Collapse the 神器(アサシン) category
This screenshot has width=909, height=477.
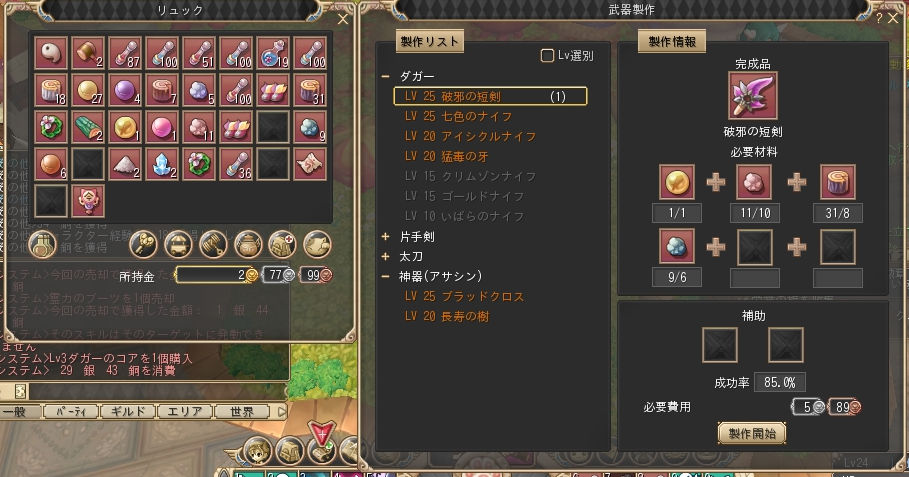pos(386,276)
